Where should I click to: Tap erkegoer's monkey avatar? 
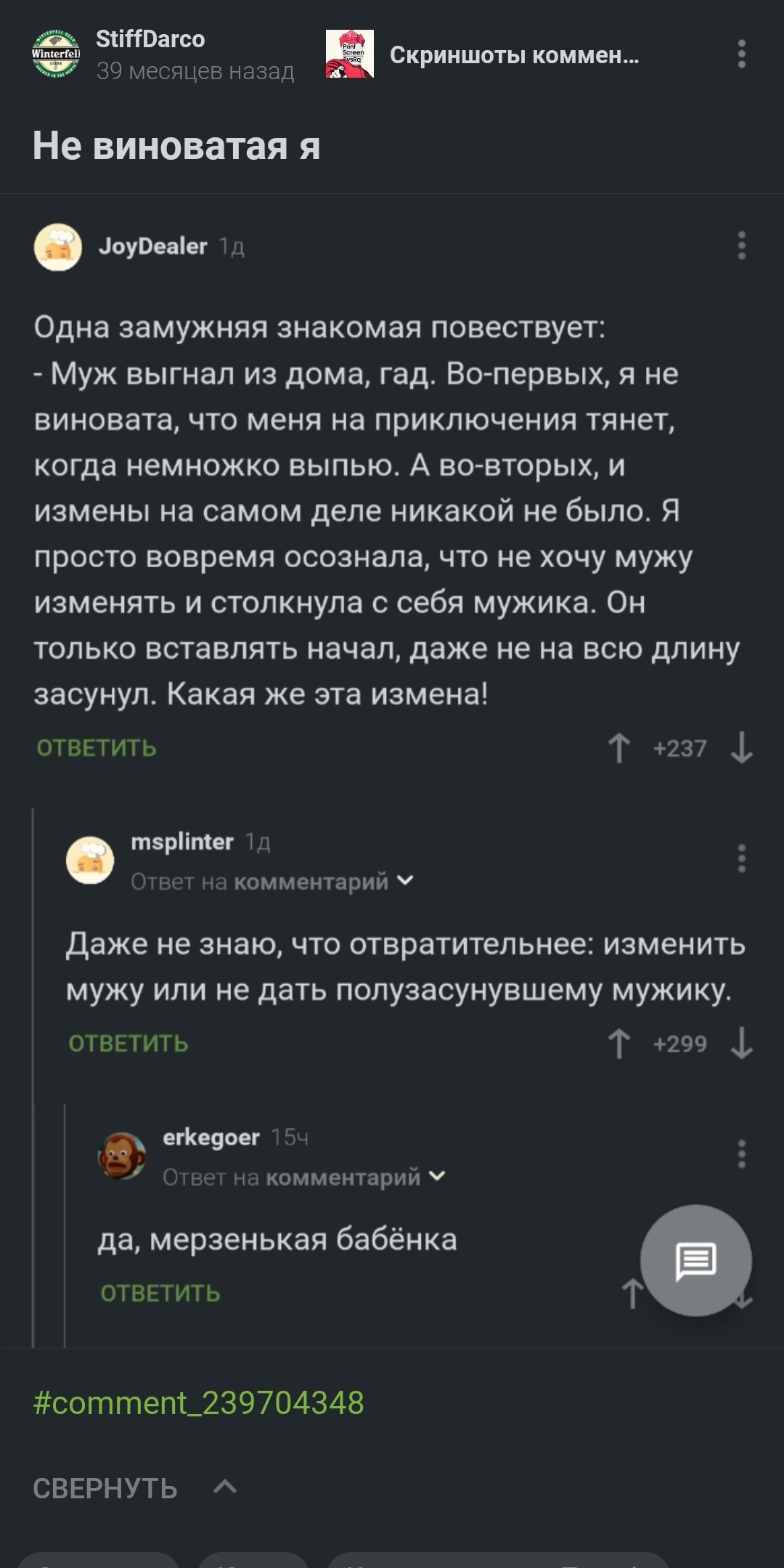[122, 1155]
